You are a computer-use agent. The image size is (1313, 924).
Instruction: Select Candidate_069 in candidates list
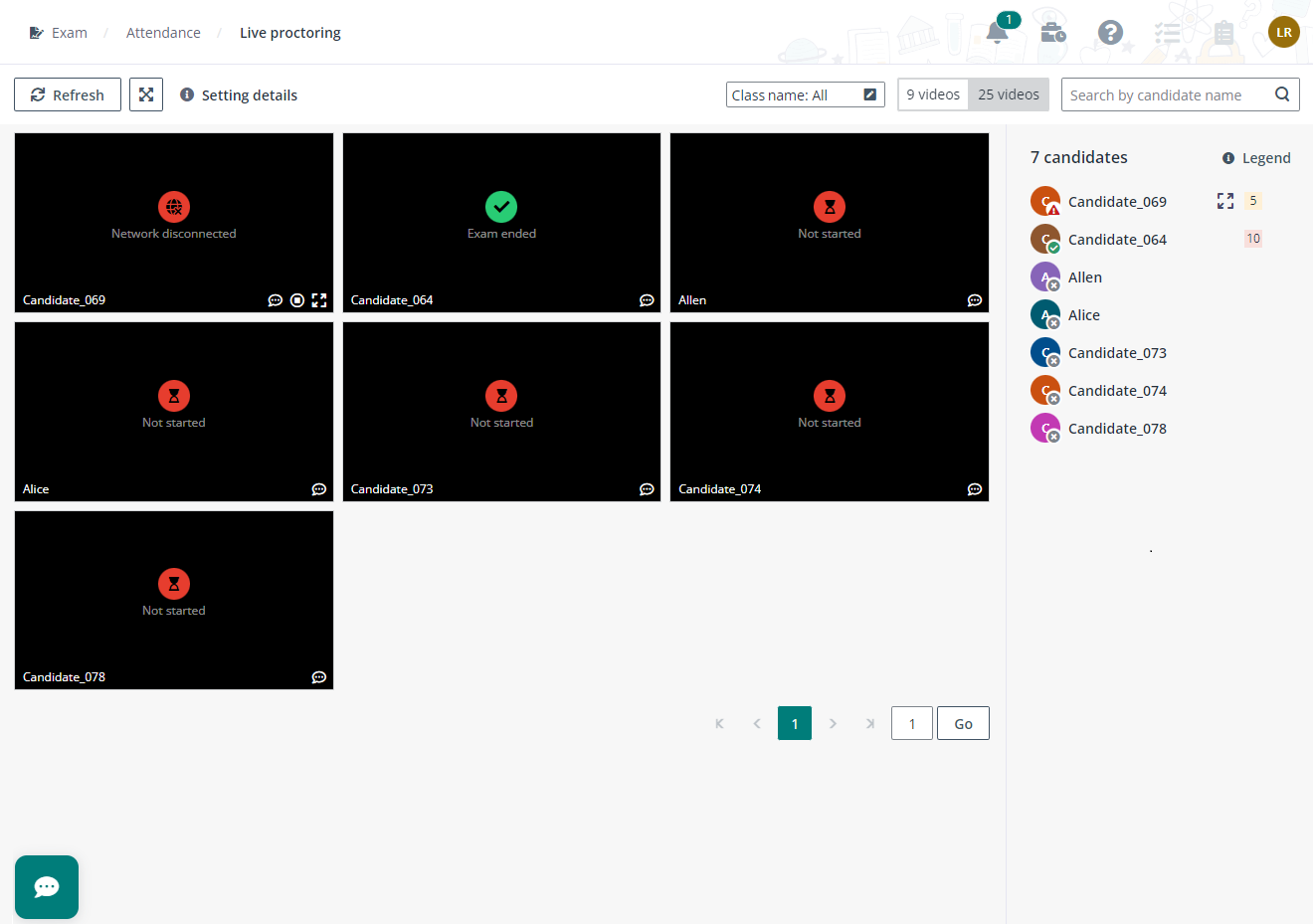(1117, 202)
